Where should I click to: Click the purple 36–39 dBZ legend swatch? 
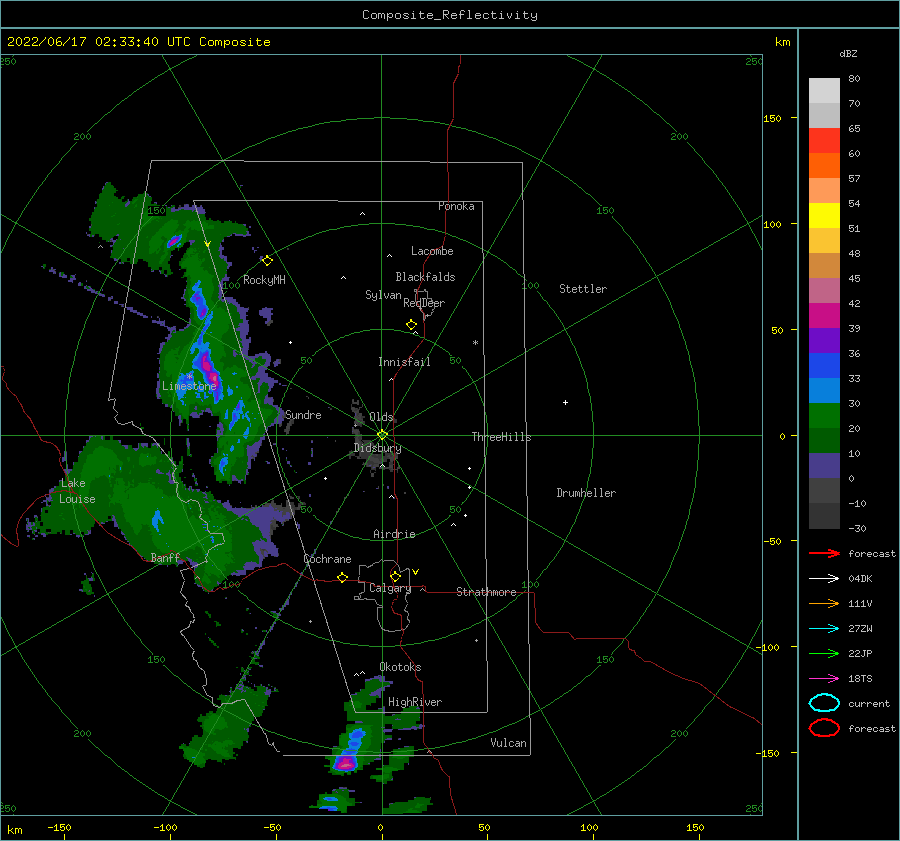[x=824, y=340]
